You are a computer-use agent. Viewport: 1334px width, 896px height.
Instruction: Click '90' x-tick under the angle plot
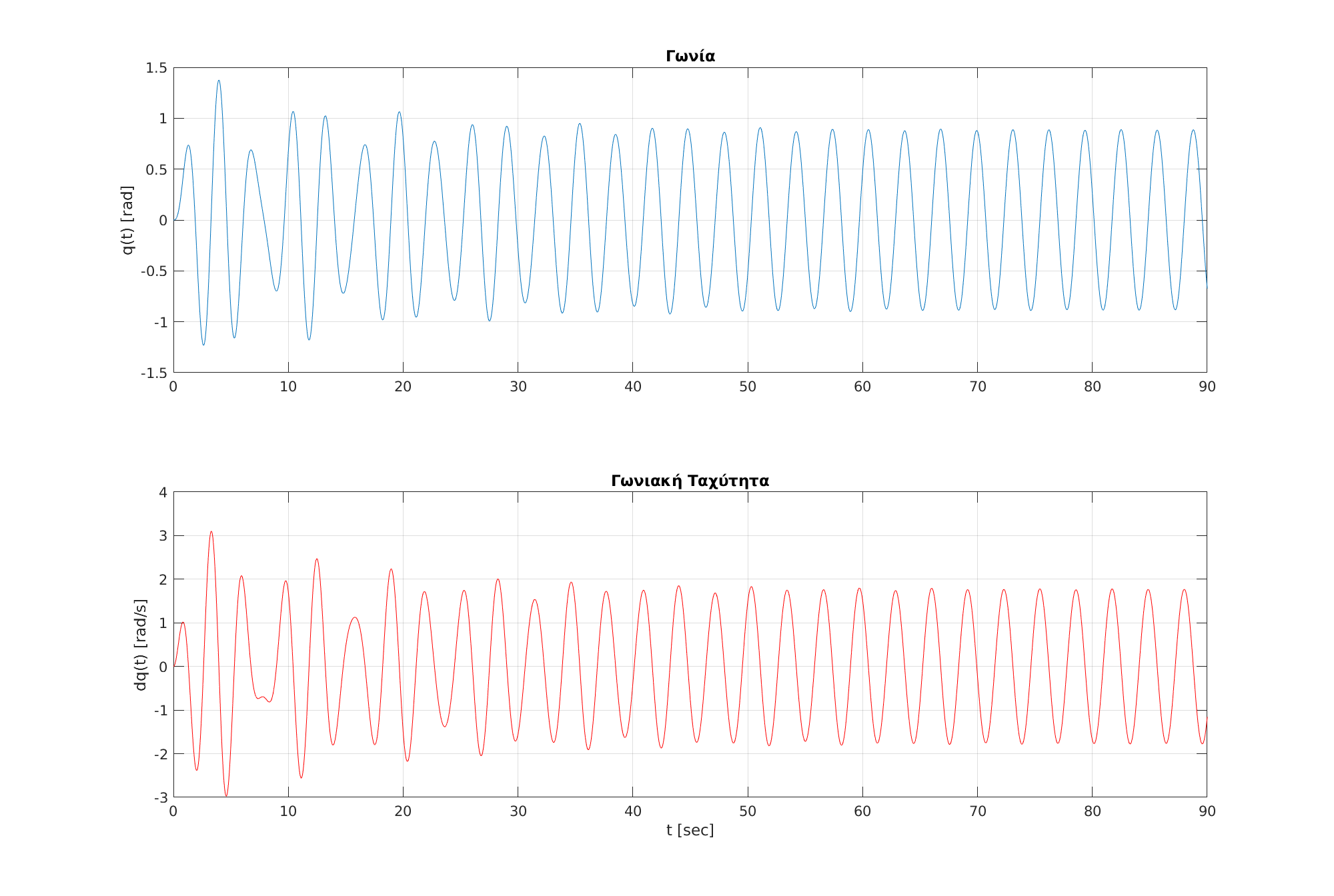point(1207,387)
